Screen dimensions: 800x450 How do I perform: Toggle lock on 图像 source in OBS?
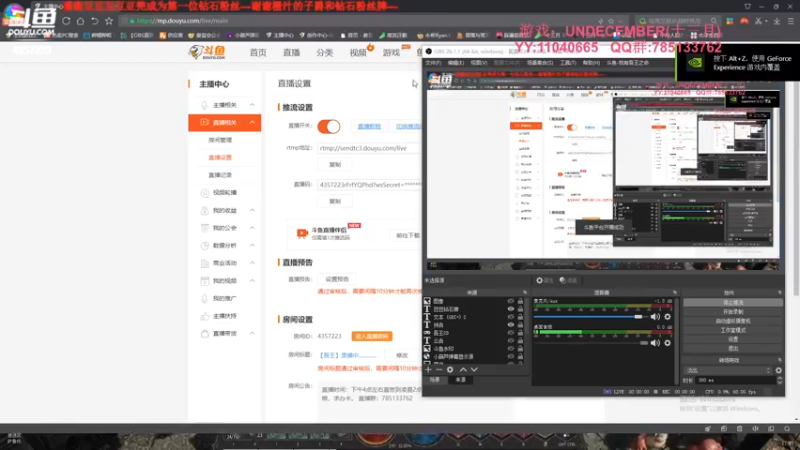[520, 301]
